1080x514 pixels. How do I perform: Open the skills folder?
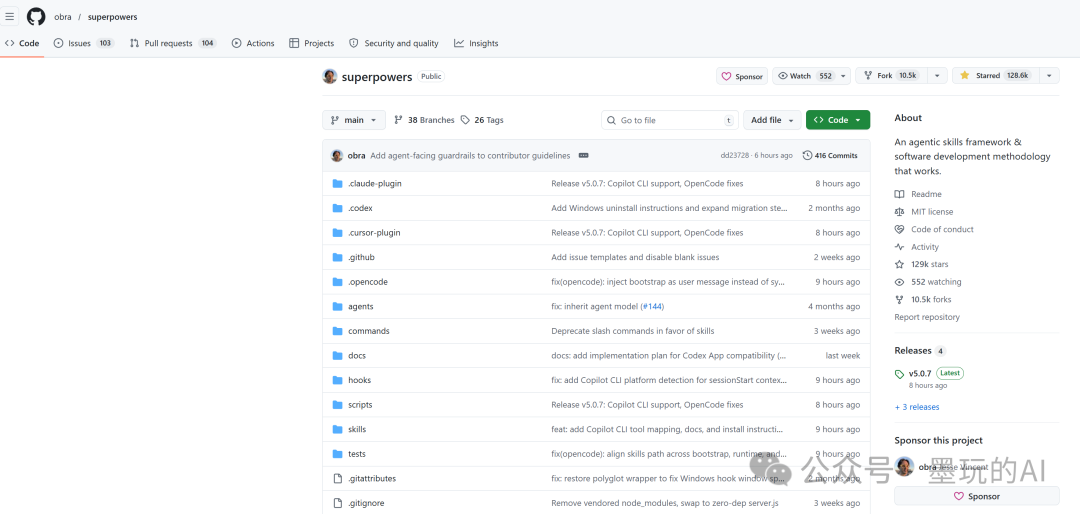click(x=357, y=429)
